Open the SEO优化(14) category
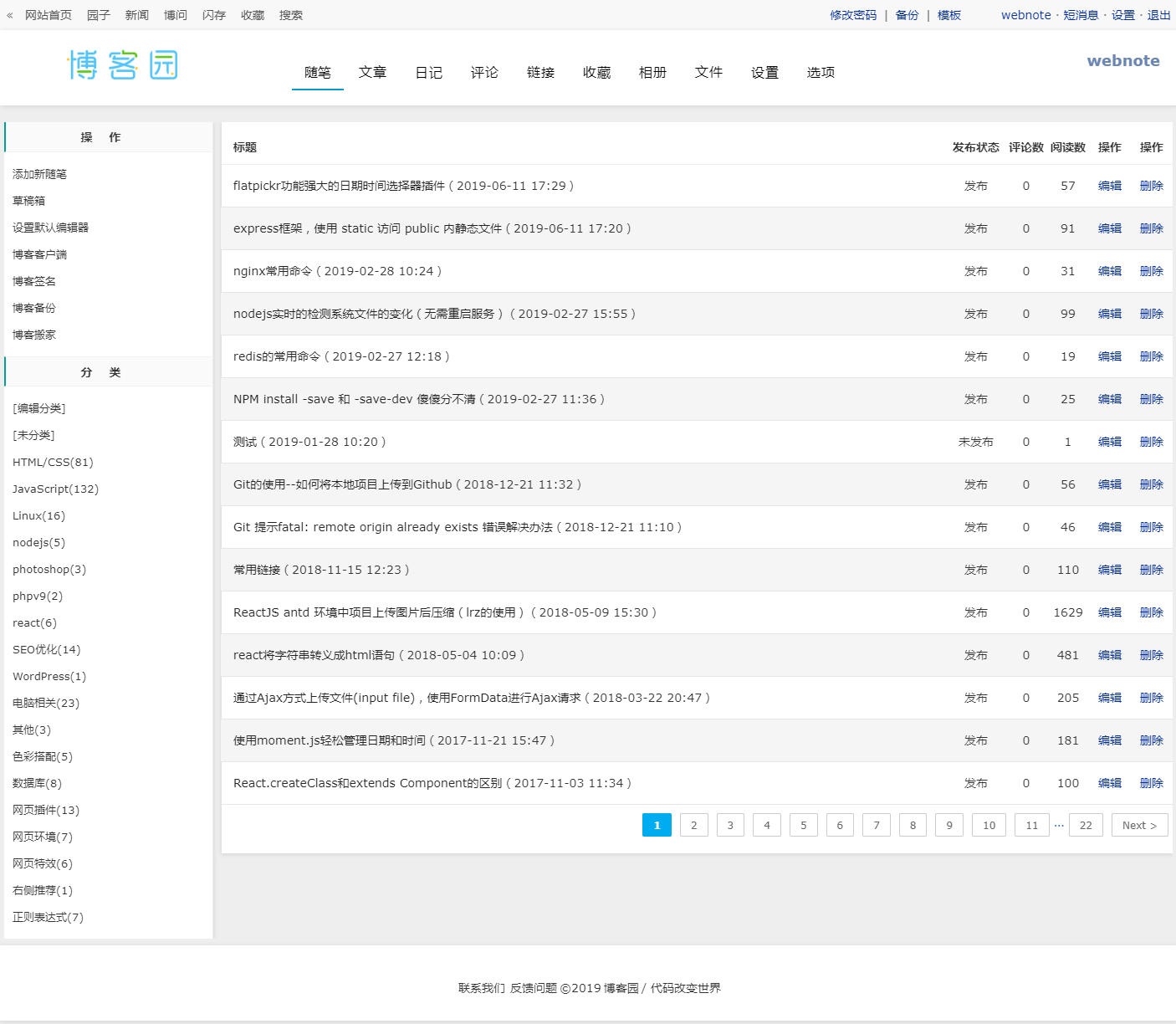The height and width of the screenshot is (1024, 1176). pos(47,649)
